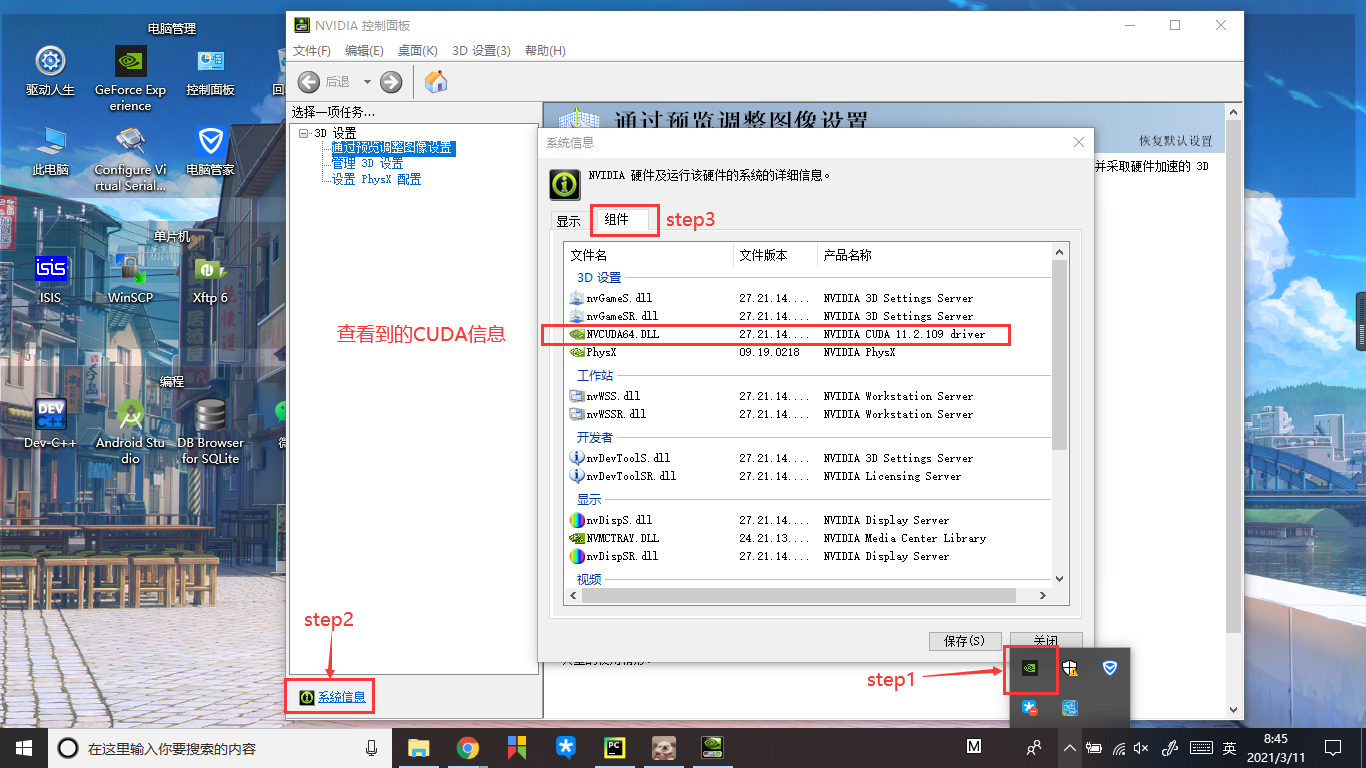1366x768 pixels.
Task: Click DB Browser for SQLite desktop icon
Action: click(x=210, y=433)
